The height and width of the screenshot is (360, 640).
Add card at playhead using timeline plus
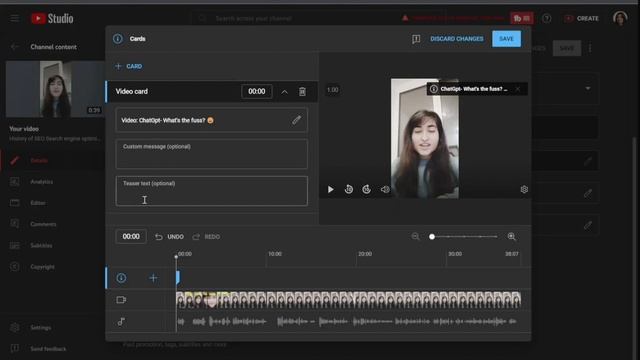pyautogui.click(x=153, y=278)
